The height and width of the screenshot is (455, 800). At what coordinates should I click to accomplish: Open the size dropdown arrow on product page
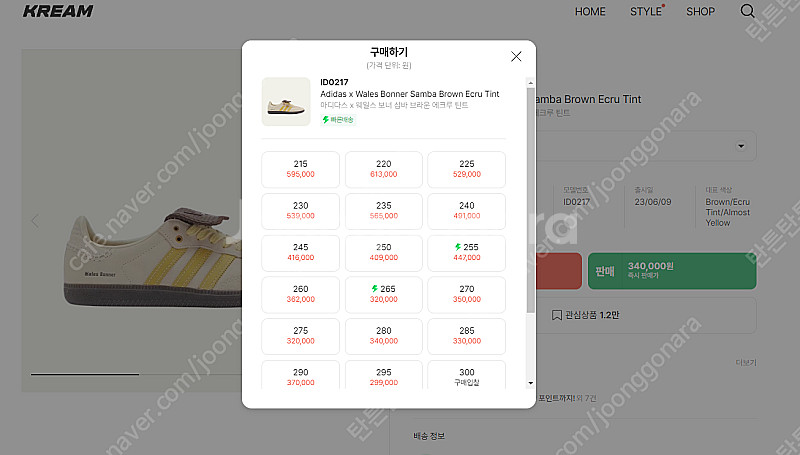tap(741, 146)
